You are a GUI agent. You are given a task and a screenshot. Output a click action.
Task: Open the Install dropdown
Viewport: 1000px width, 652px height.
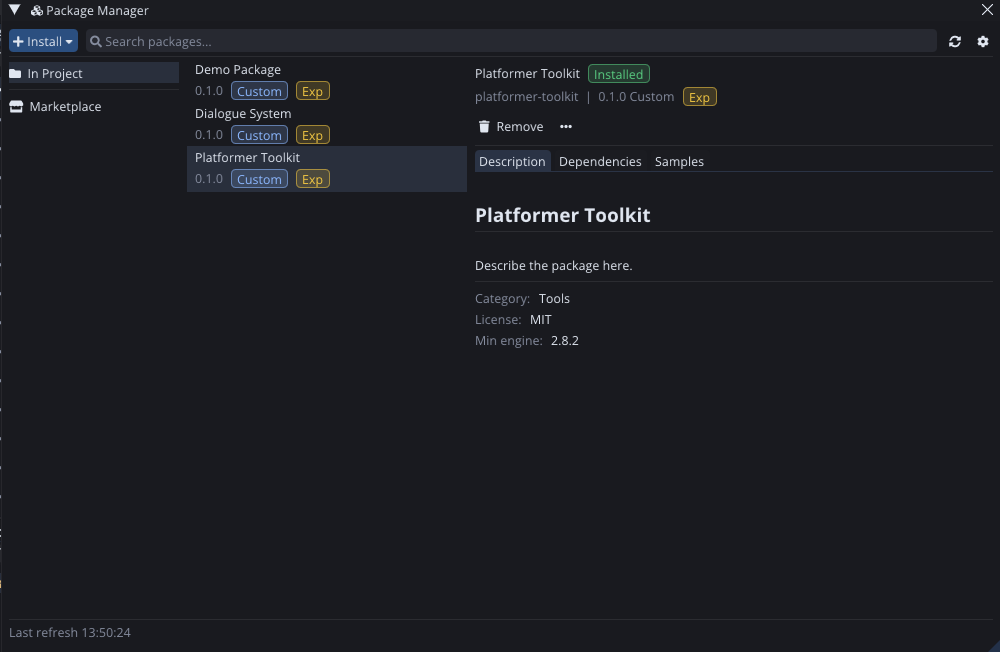click(43, 41)
